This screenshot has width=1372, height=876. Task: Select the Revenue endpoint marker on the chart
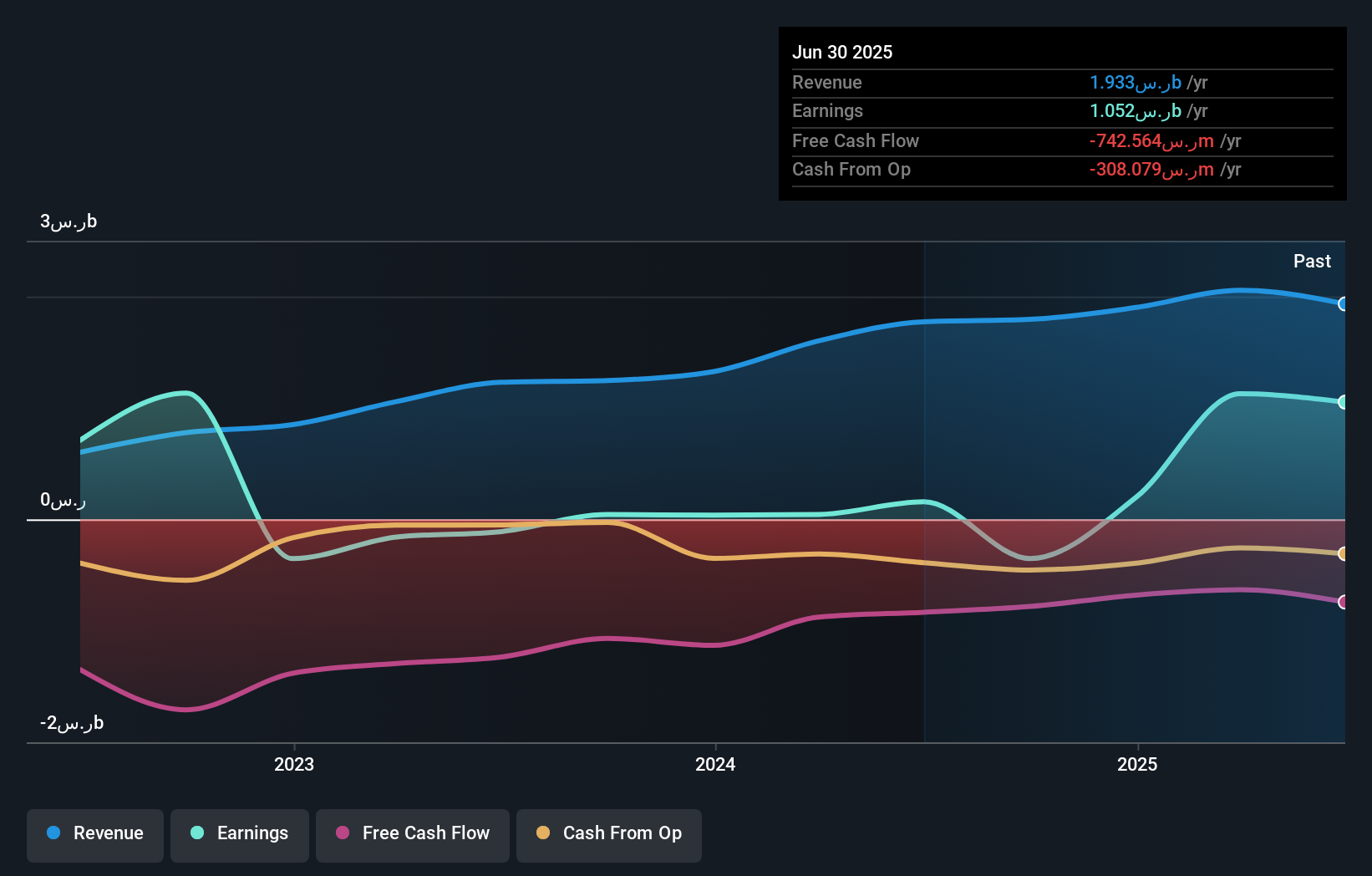pos(1343,304)
